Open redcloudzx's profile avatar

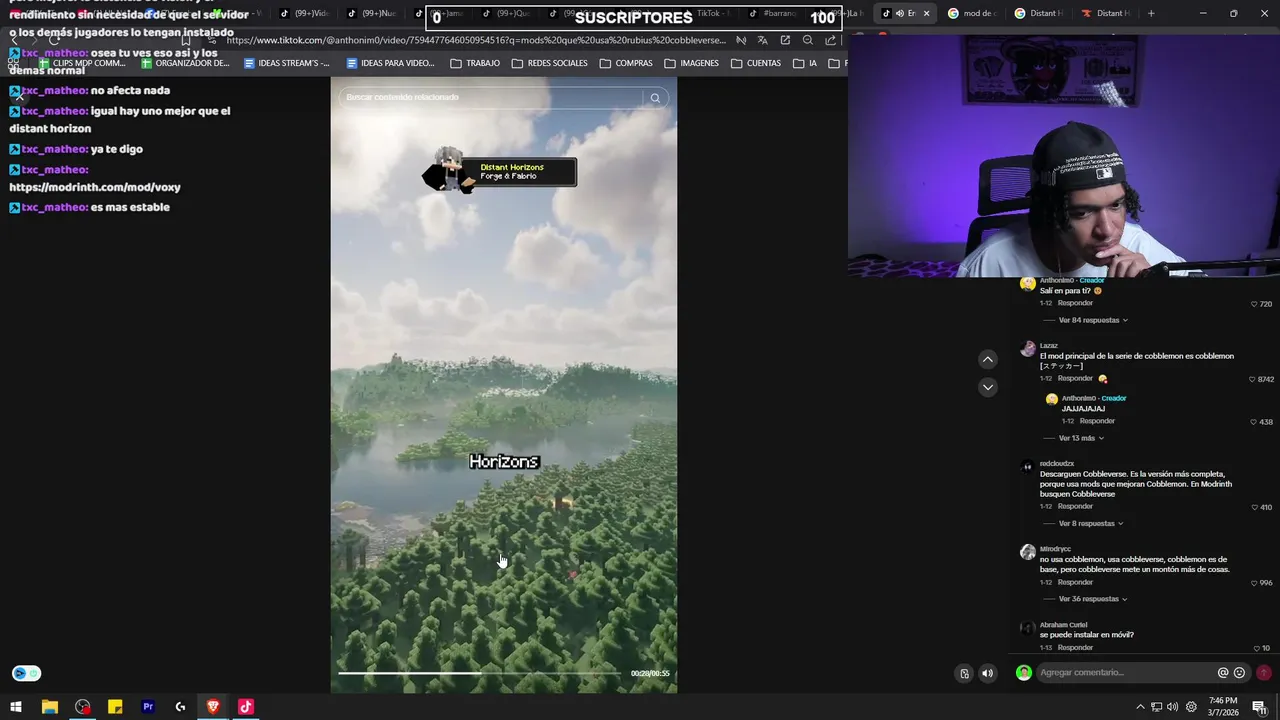(x=1027, y=467)
